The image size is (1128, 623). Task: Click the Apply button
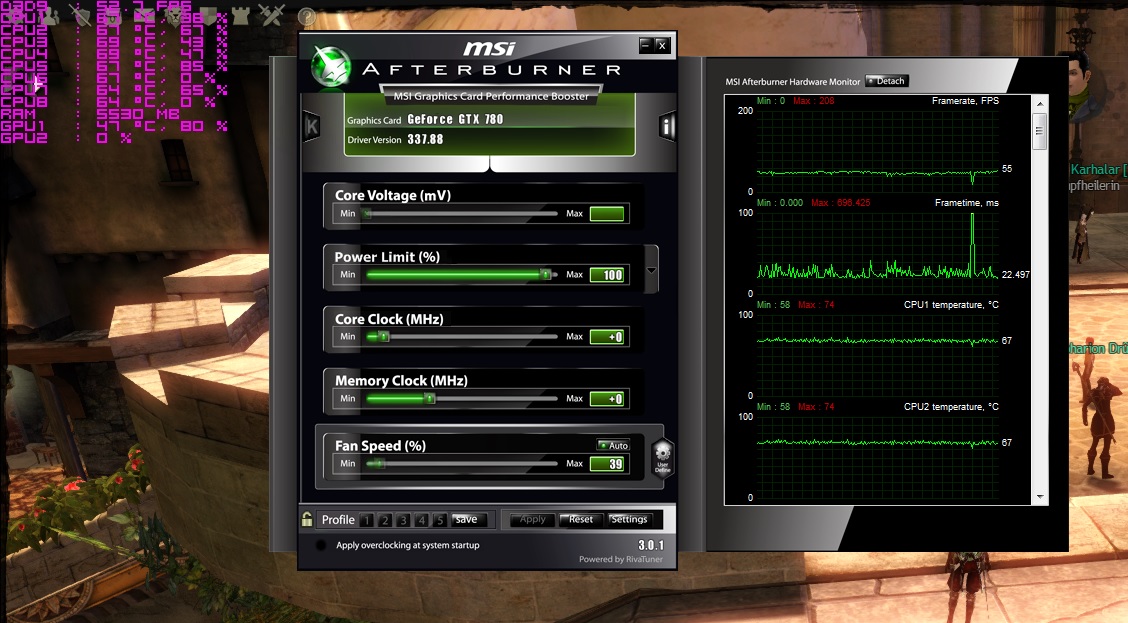pos(532,519)
